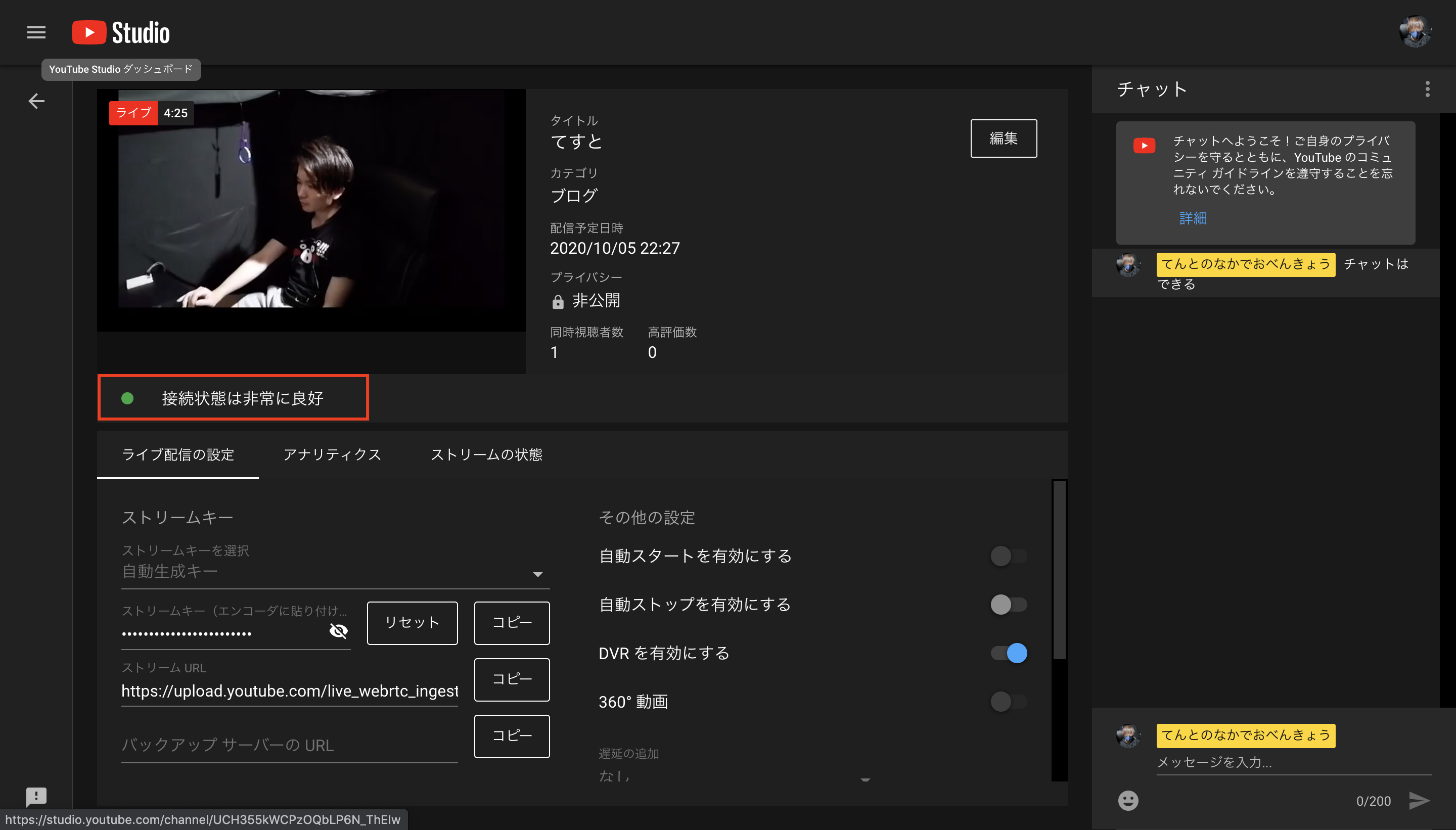
Task: Expand the ストリームキーを選択 dropdown
Action: pyautogui.click(x=335, y=572)
